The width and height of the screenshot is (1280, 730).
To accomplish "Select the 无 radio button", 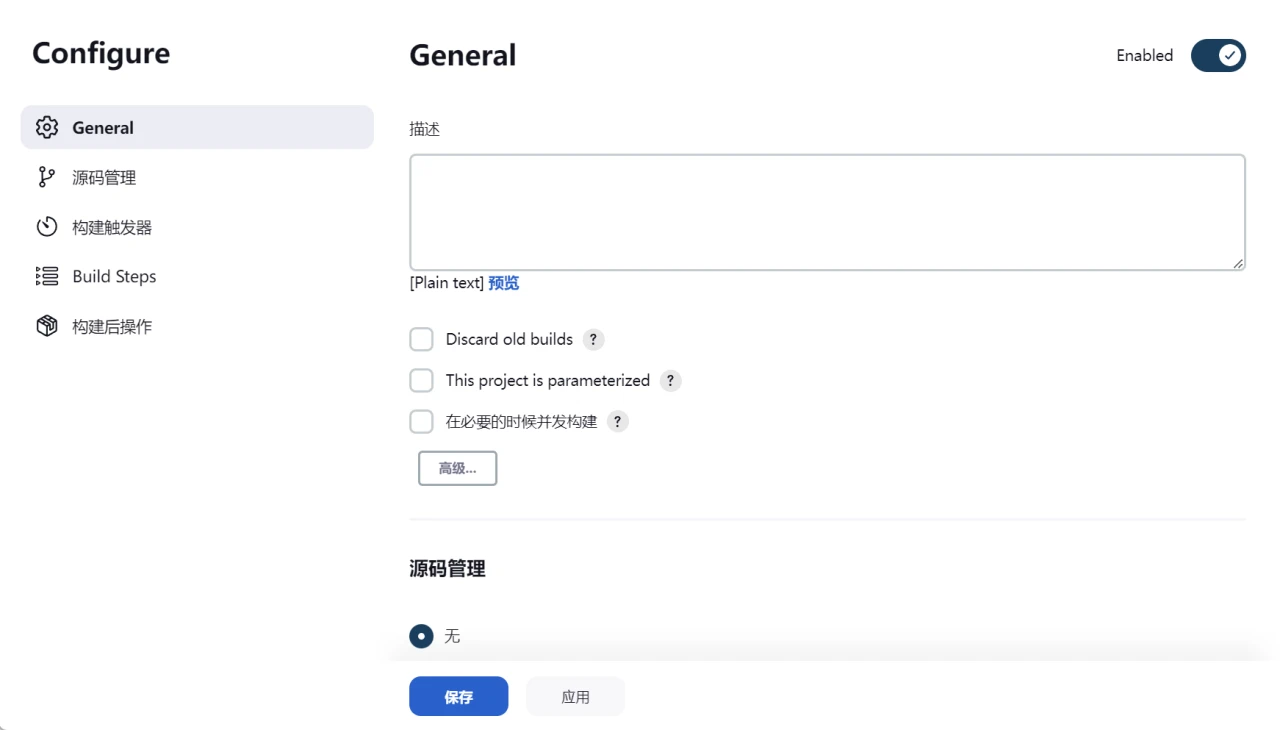I will [x=422, y=636].
